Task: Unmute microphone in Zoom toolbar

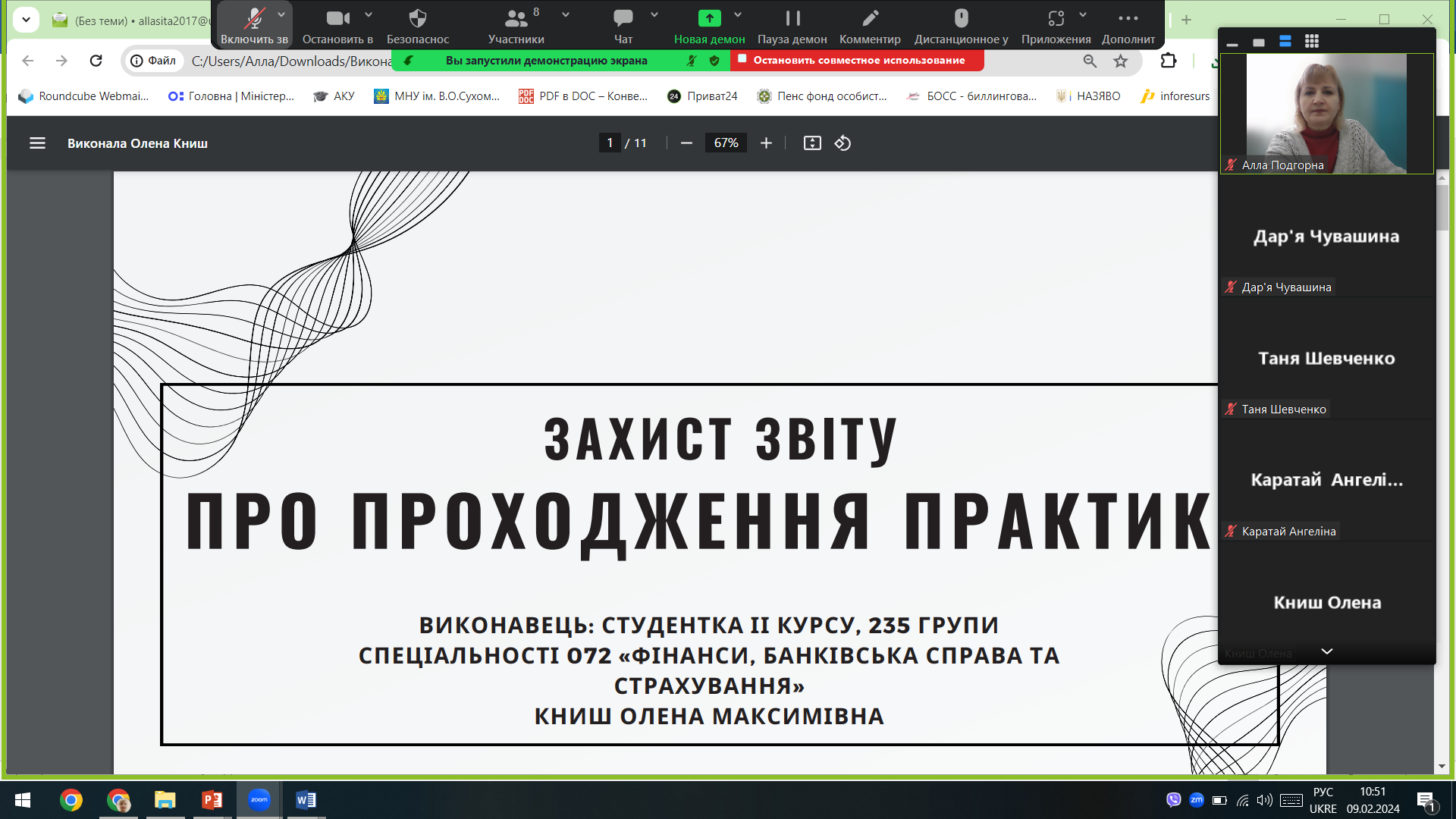Action: pyautogui.click(x=254, y=25)
